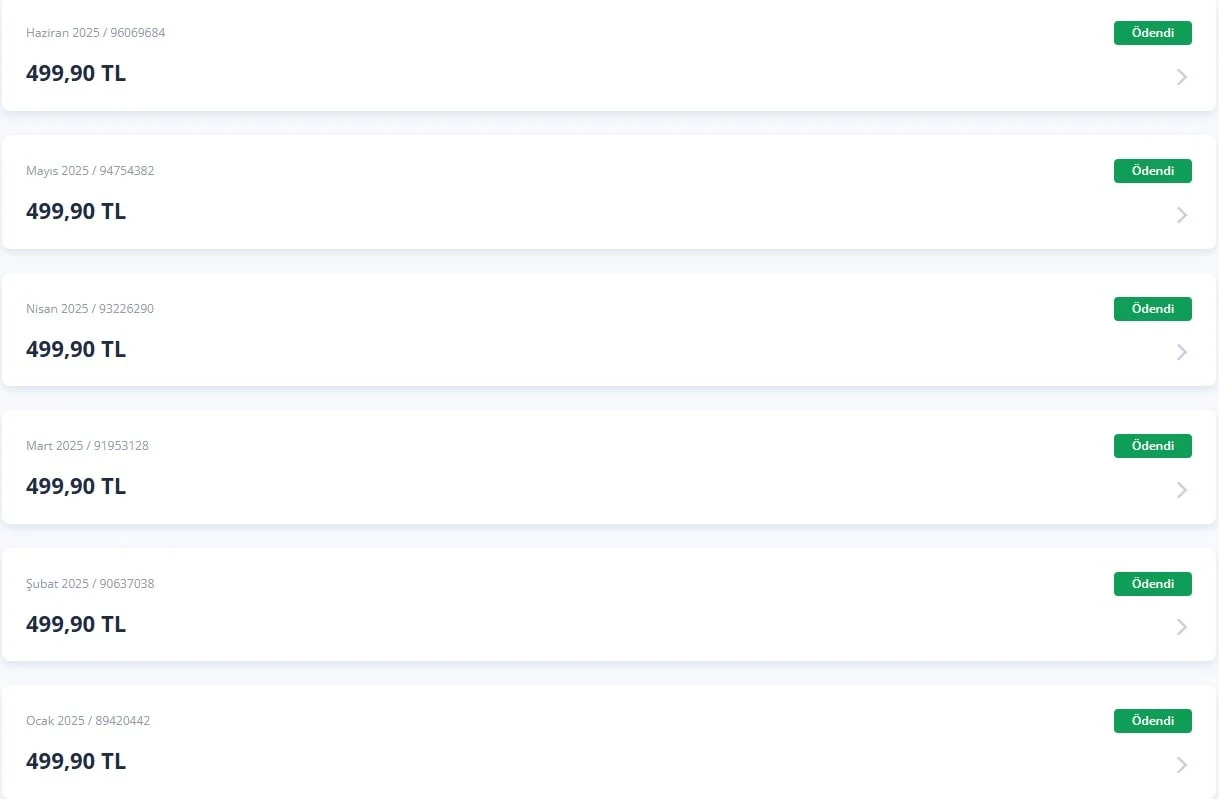
Task: Click the Ocak 2025 chevron arrow
Action: (x=1182, y=765)
